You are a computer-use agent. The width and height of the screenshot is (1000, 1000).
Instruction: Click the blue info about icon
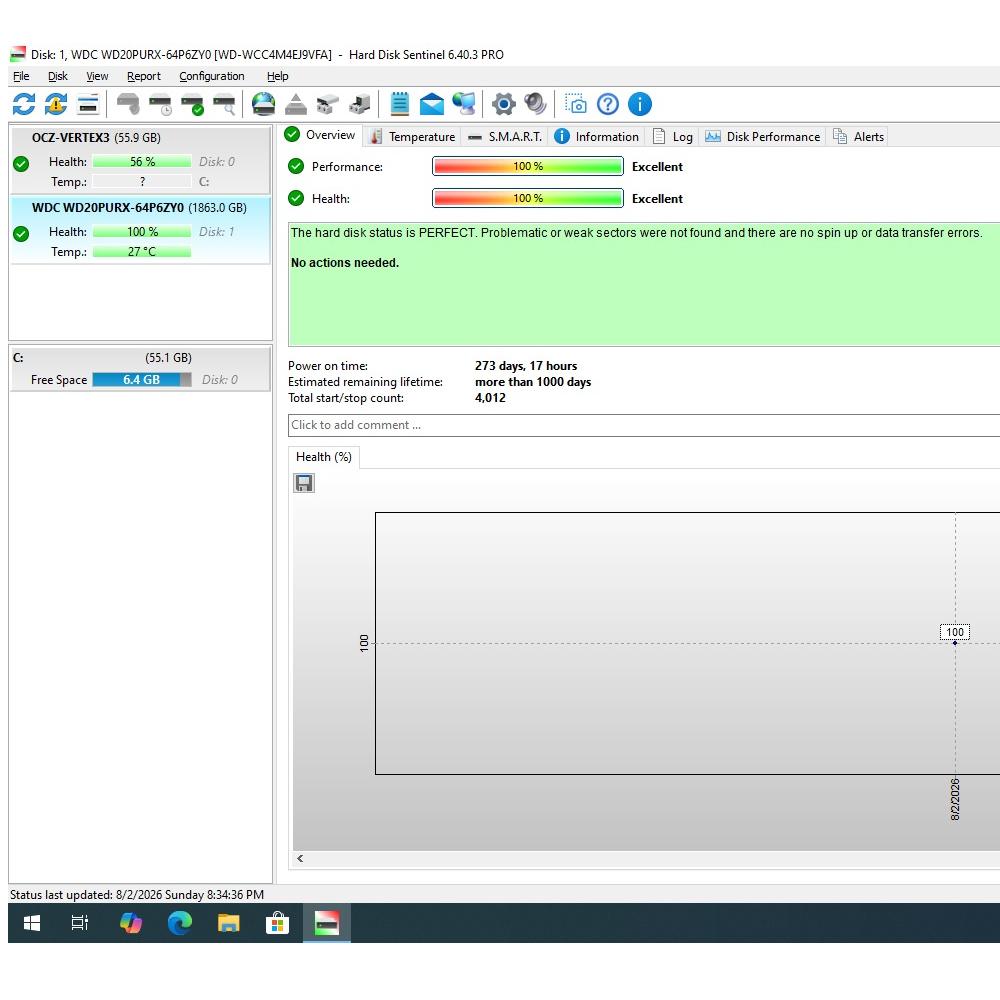tap(640, 104)
